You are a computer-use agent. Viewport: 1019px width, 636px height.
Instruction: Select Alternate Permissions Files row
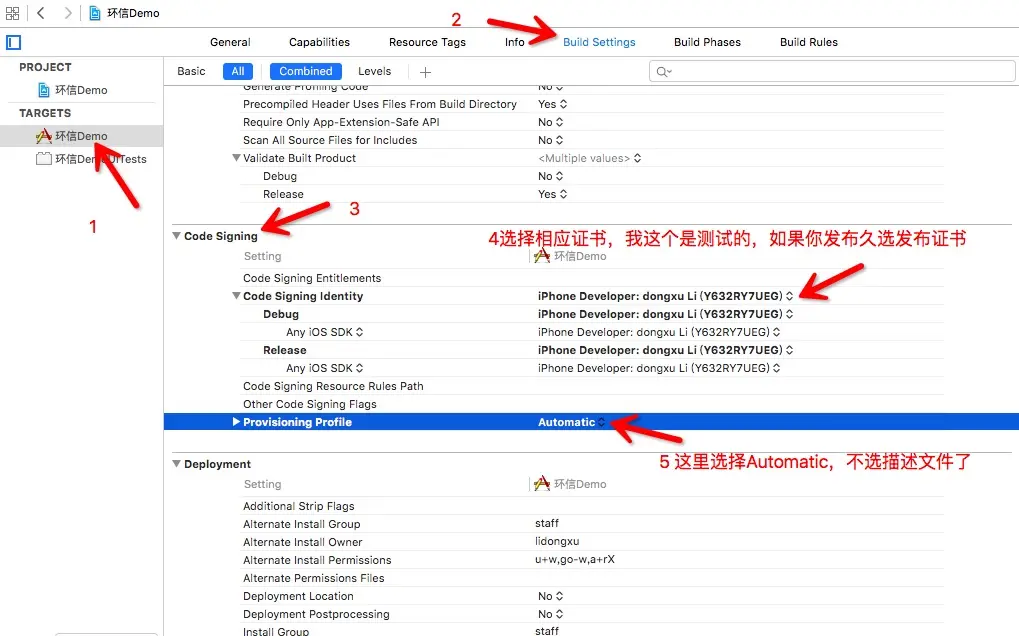tap(592, 578)
